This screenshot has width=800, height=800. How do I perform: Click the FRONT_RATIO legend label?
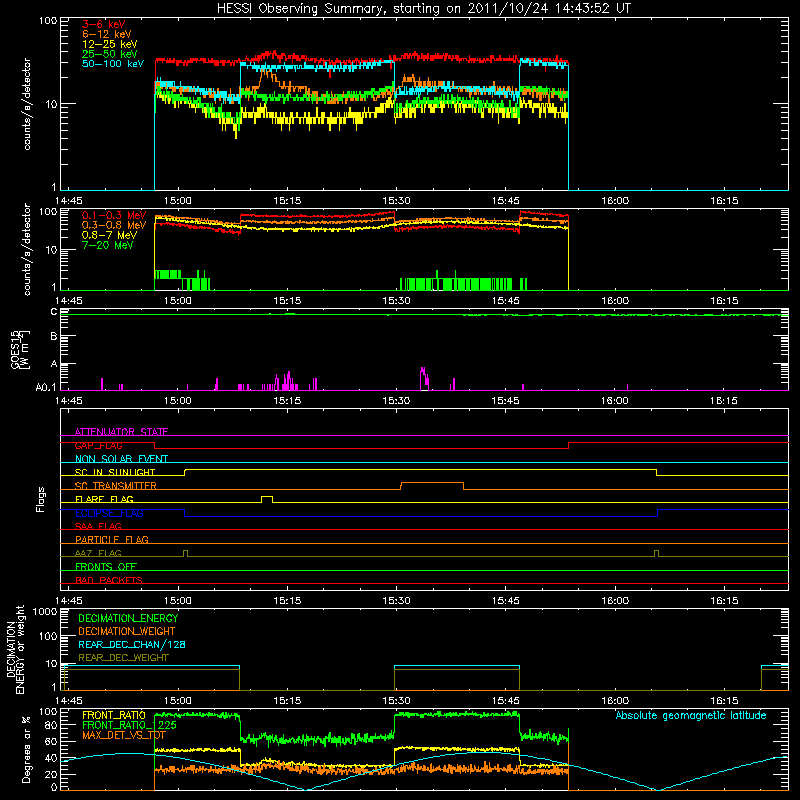pyautogui.click(x=113, y=715)
